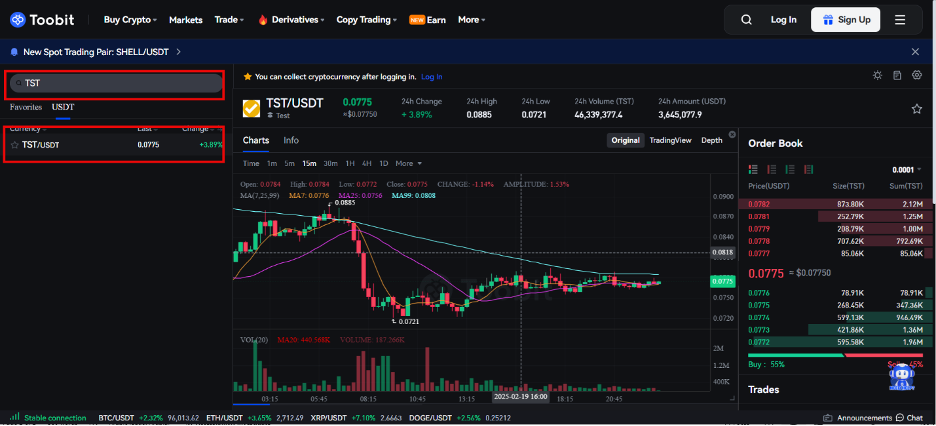Screen dimensions: 936x426
Task: Open the Earn page
Action: (x=427, y=20)
